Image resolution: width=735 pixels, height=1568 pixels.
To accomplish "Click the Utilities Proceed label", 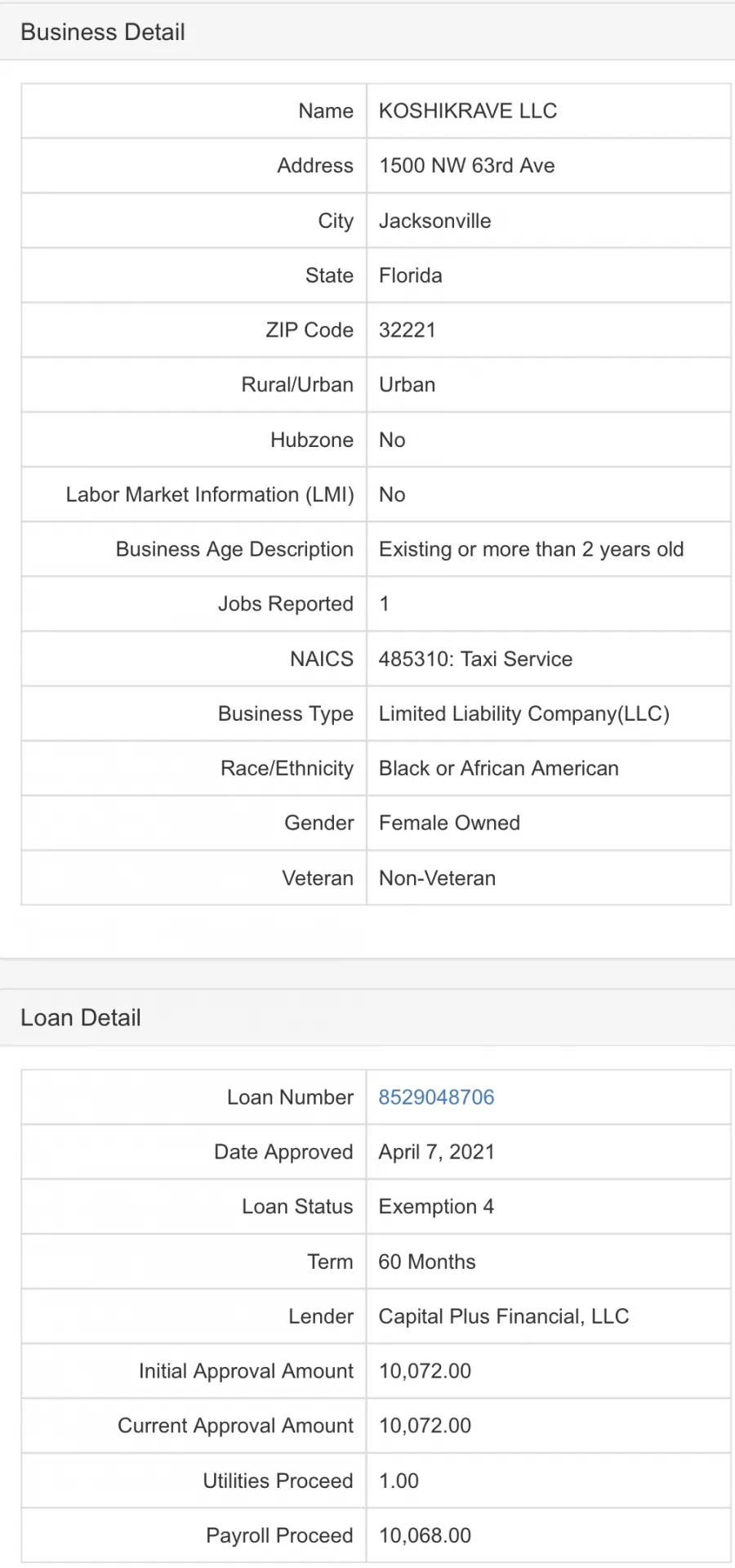I will coord(278,1481).
